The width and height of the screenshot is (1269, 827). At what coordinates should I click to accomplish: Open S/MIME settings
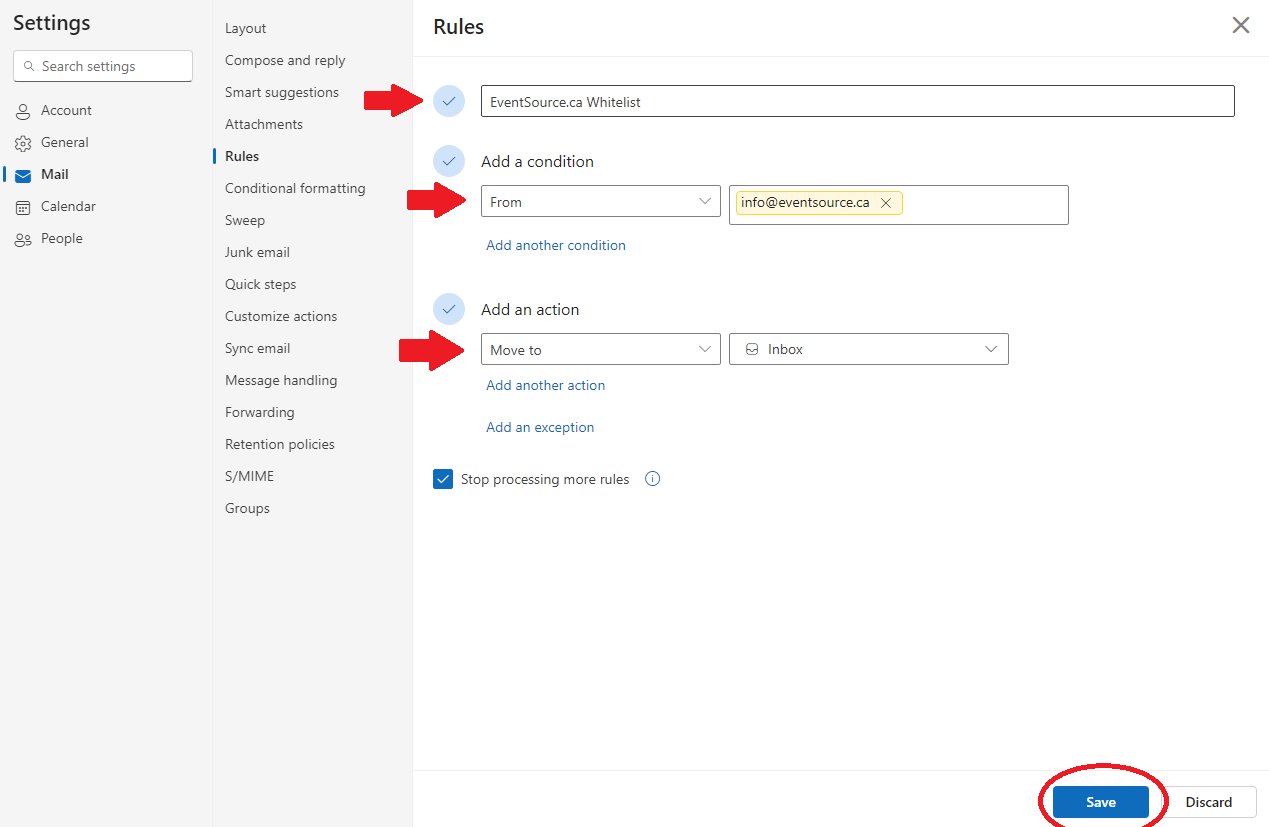pos(249,477)
